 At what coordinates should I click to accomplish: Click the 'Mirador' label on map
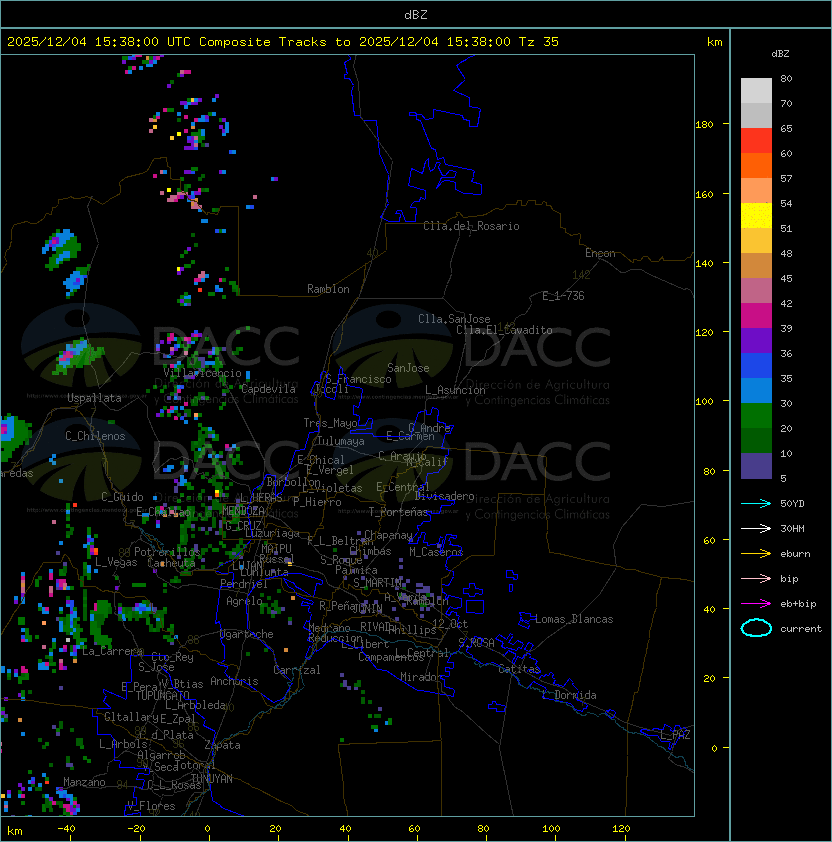422,677
